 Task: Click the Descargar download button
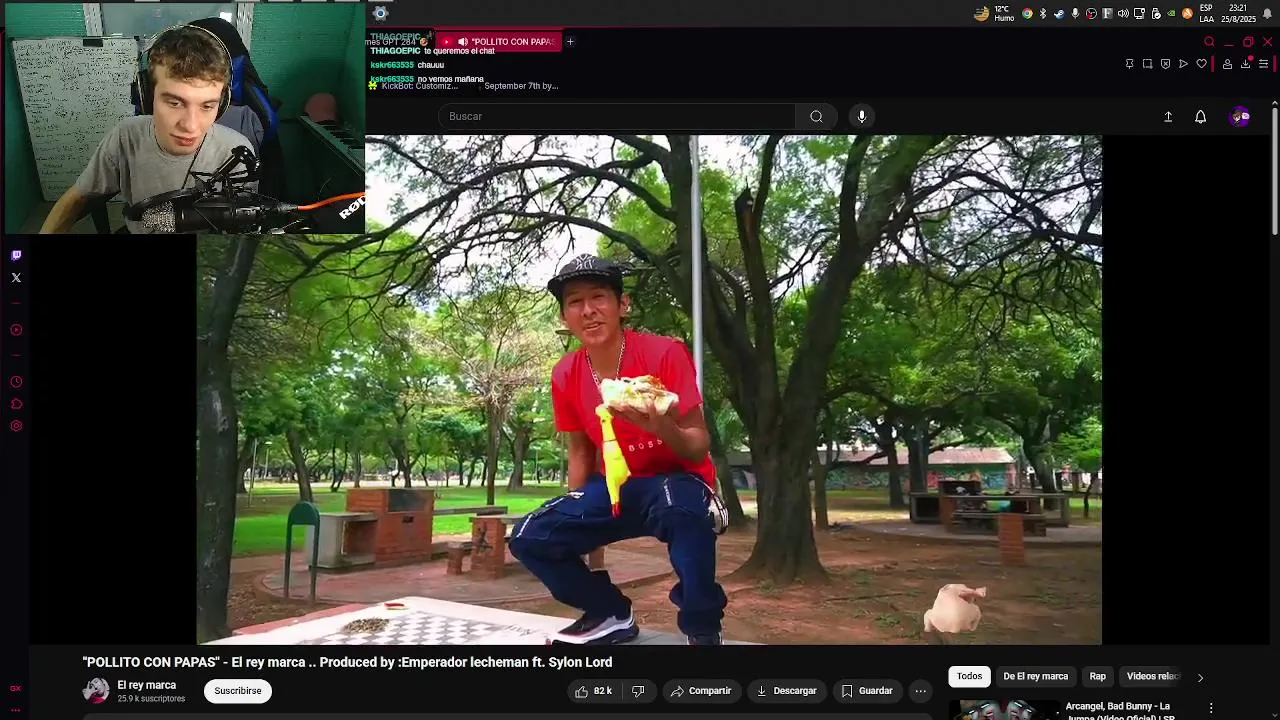(x=786, y=691)
